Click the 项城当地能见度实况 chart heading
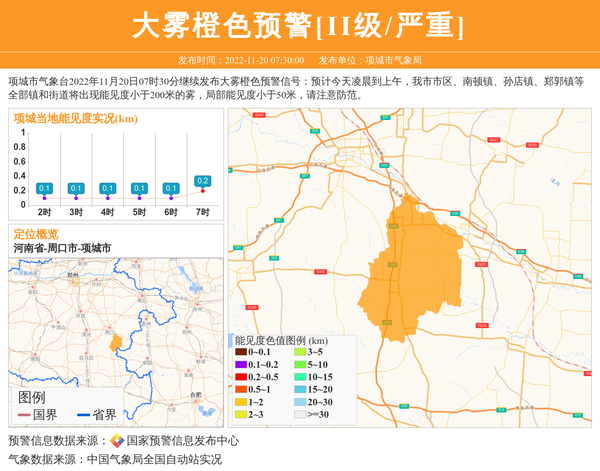This screenshot has height=471, width=600. coord(75,118)
